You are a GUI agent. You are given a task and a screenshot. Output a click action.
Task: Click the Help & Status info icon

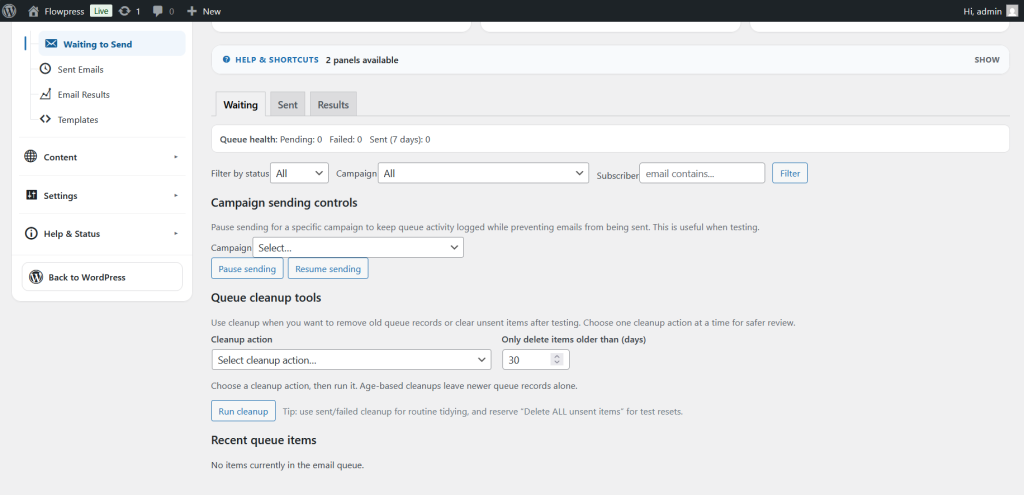(31, 233)
